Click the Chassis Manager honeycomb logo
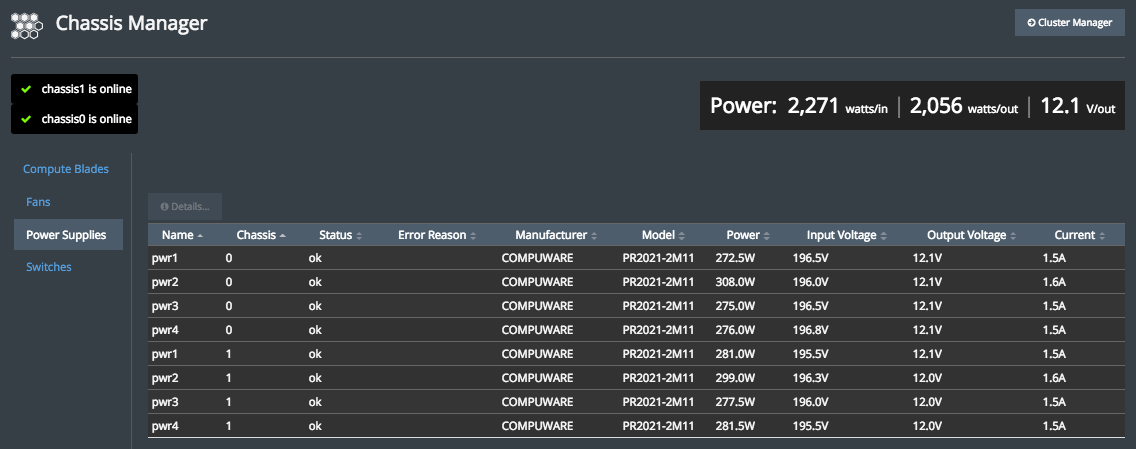 point(26,24)
